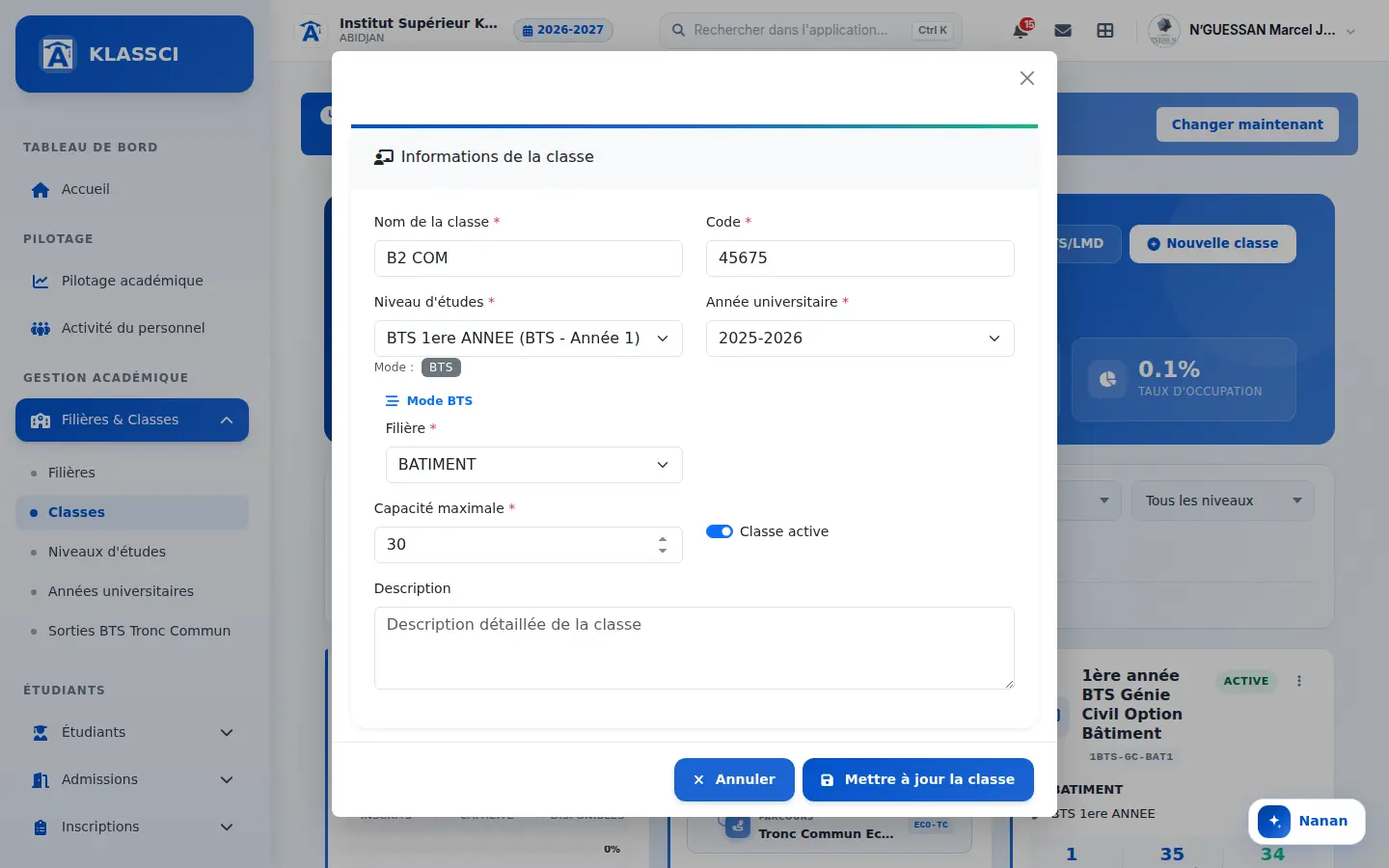Click the Inscriptions clipboard icon
The image size is (1389, 868).
click(41, 827)
